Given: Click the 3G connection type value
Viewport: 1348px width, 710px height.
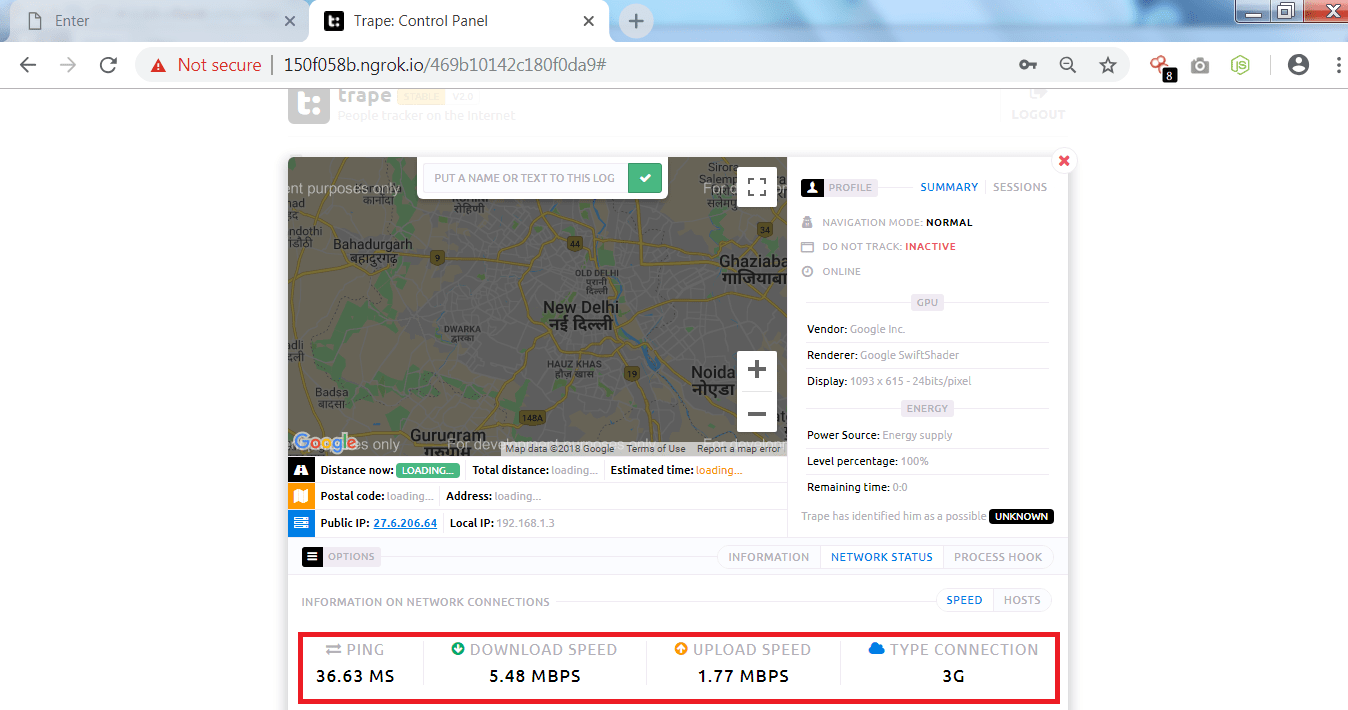Looking at the screenshot, I should pyautogui.click(x=953, y=676).
